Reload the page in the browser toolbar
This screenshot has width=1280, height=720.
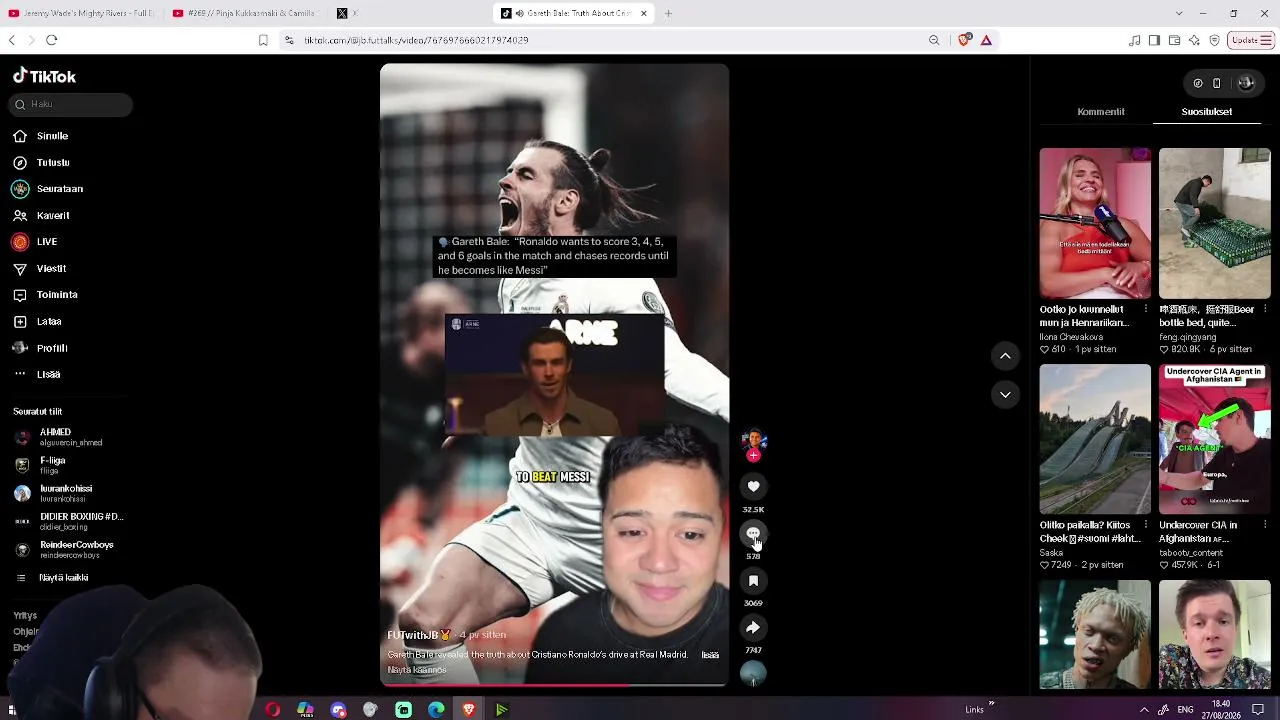click(52, 40)
